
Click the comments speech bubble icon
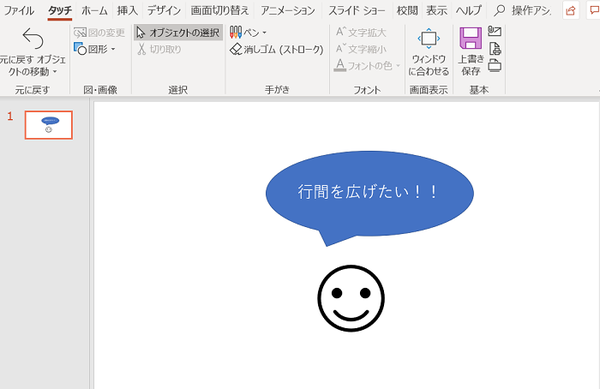click(x=594, y=11)
